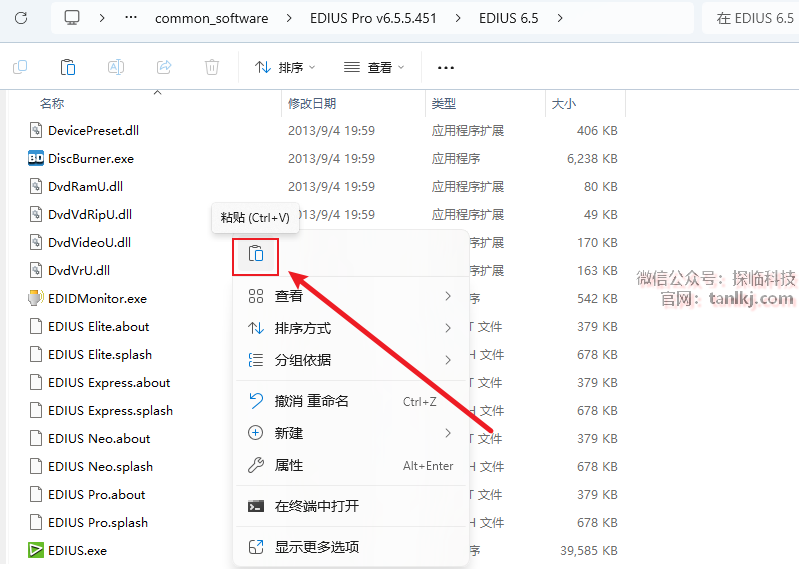This screenshot has height=569, width=799.
Task: Click the 39,585 KB size cell
Action: (589, 551)
